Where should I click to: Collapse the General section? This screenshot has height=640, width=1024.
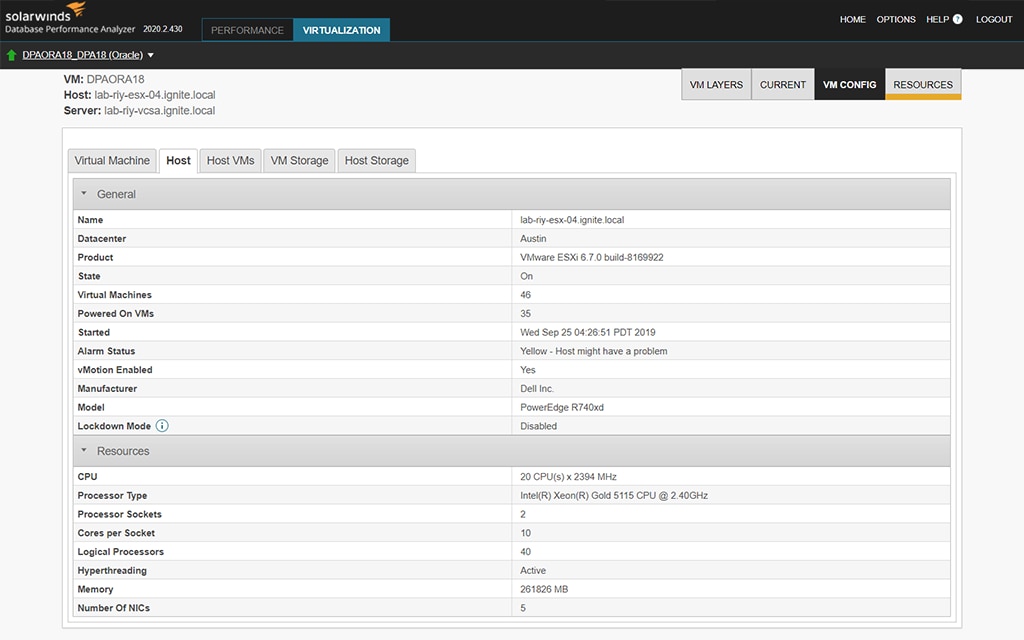click(x=85, y=194)
